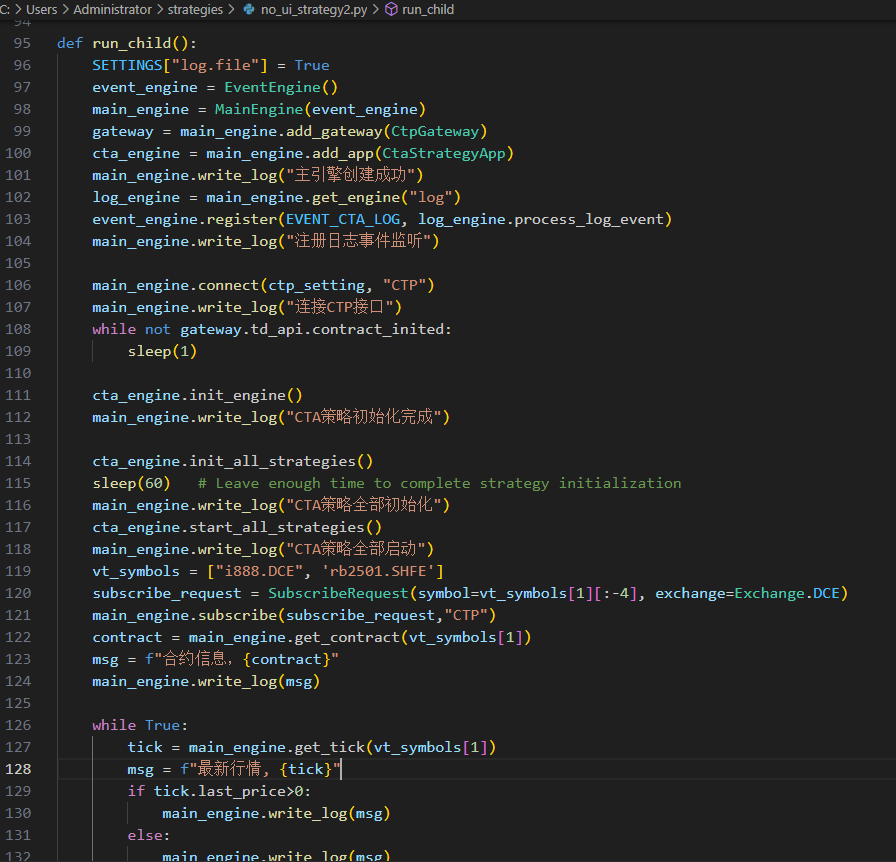Click 'sleep(1)' on line 109
The height and width of the screenshot is (862, 896).
point(162,352)
